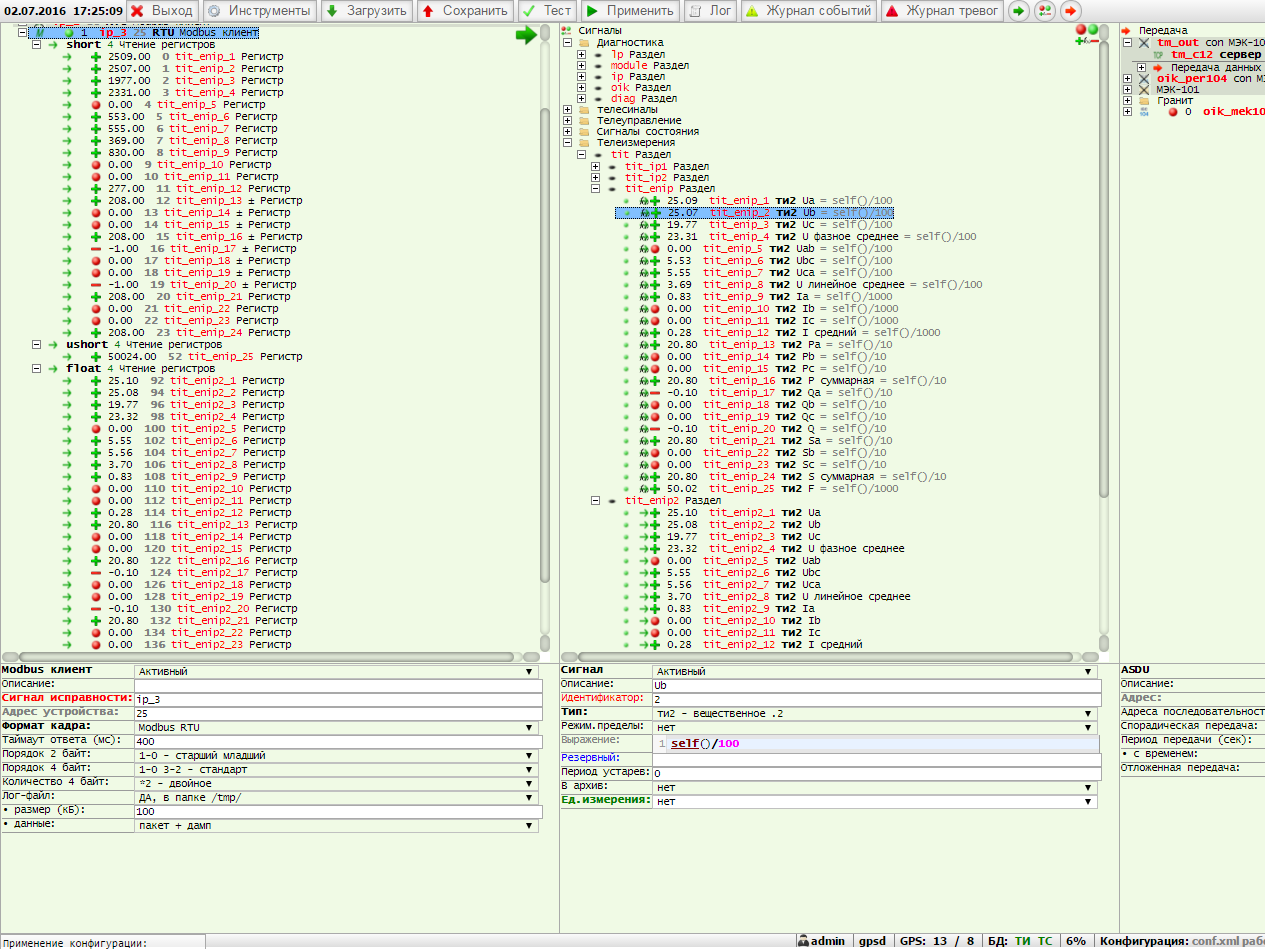
Task: Open the signal Тип dropdown
Action: point(875,713)
